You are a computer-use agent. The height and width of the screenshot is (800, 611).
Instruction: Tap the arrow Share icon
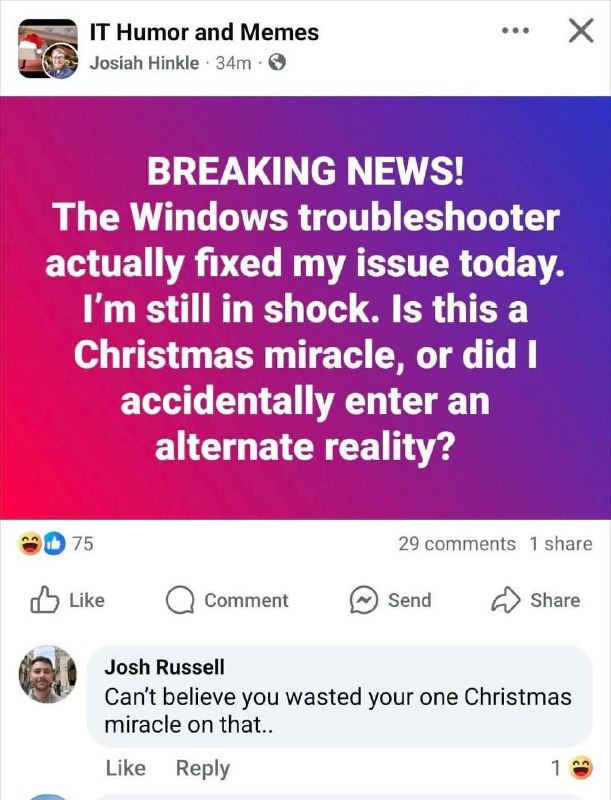coord(505,600)
